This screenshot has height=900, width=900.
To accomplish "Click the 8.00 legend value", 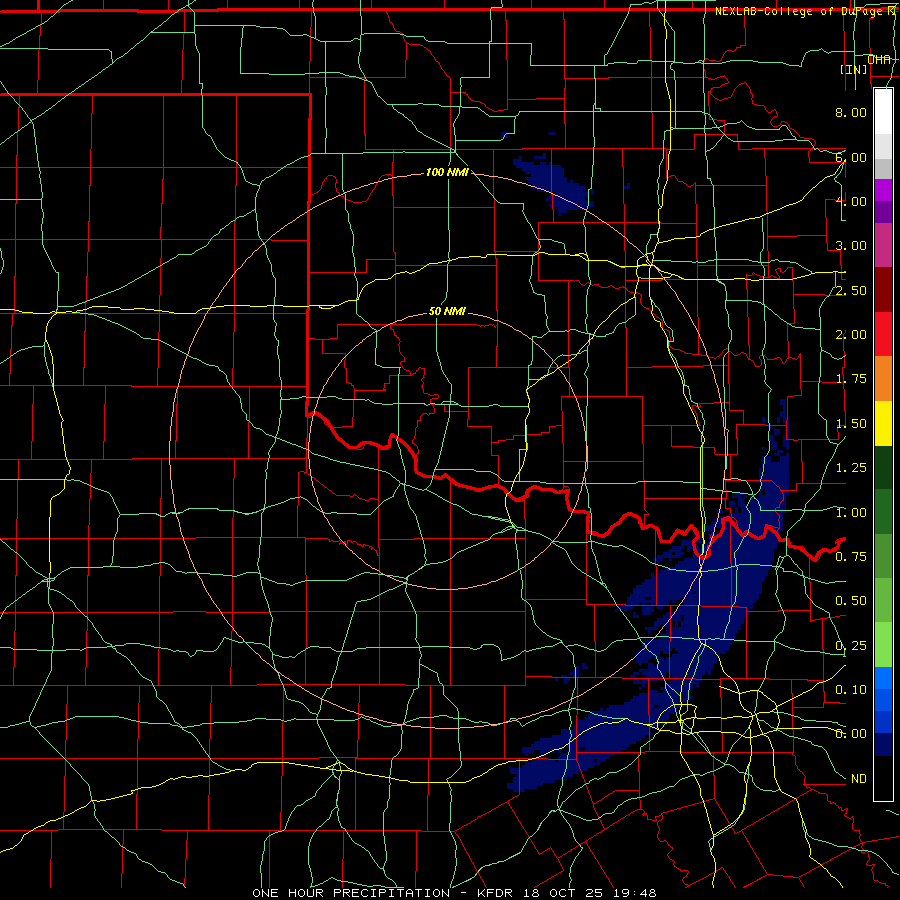I will [851, 112].
